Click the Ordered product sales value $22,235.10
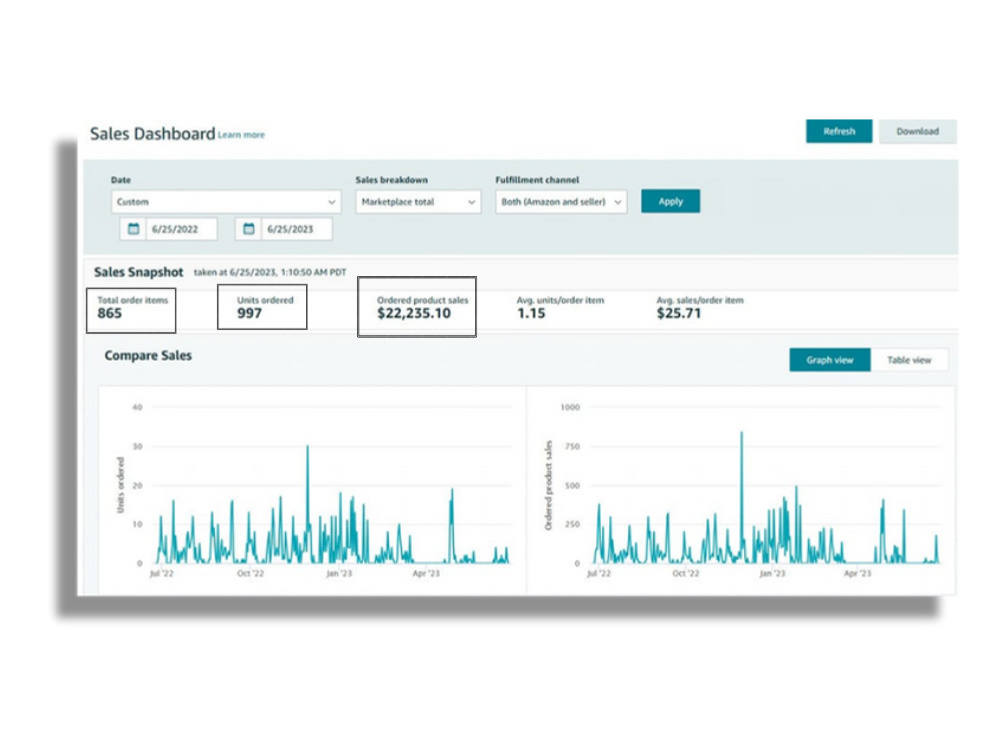The height and width of the screenshot is (750, 1000). pyautogui.click(x=414, y=313)
